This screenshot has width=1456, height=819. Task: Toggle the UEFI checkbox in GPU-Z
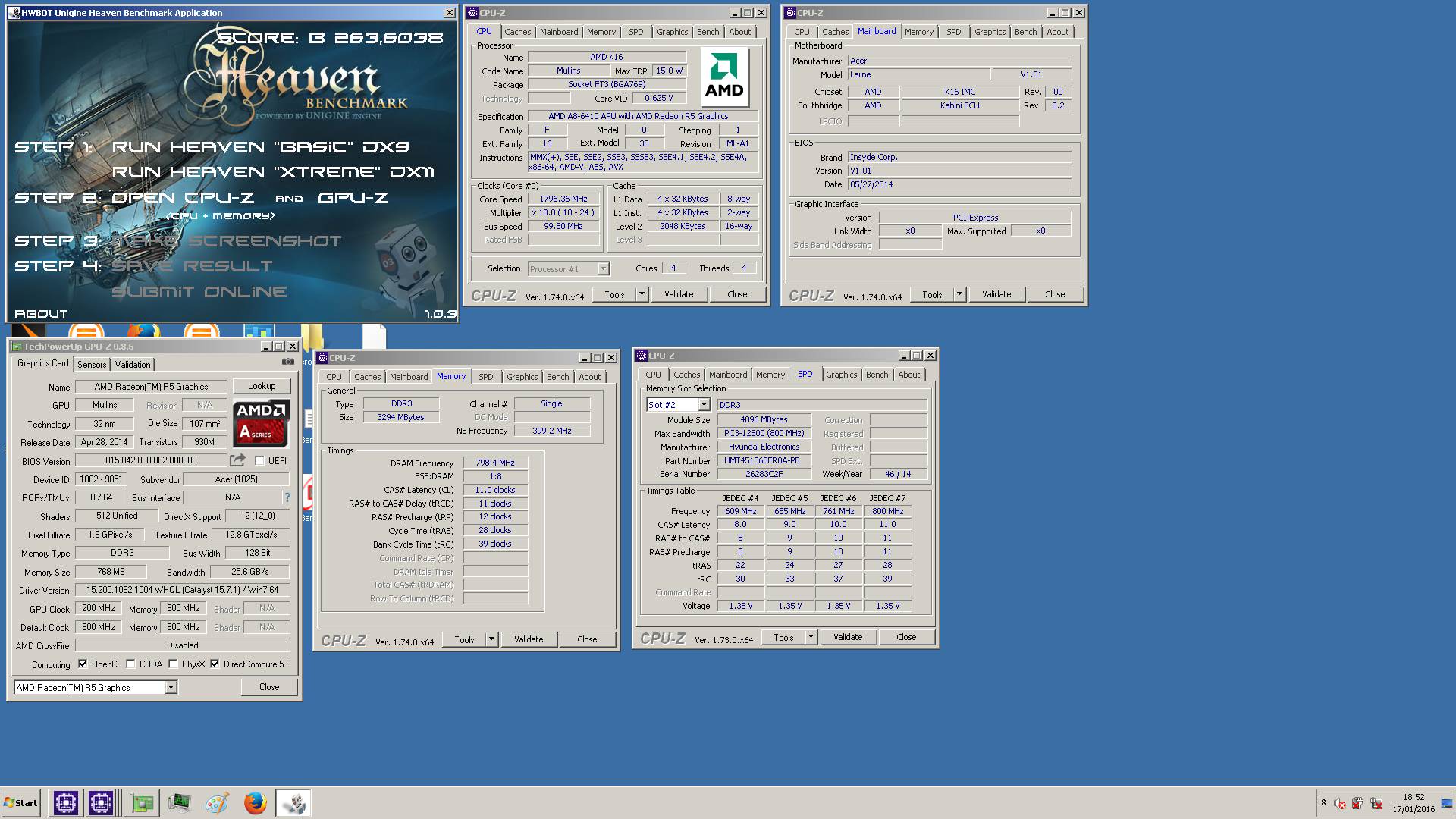click(259, 460)
